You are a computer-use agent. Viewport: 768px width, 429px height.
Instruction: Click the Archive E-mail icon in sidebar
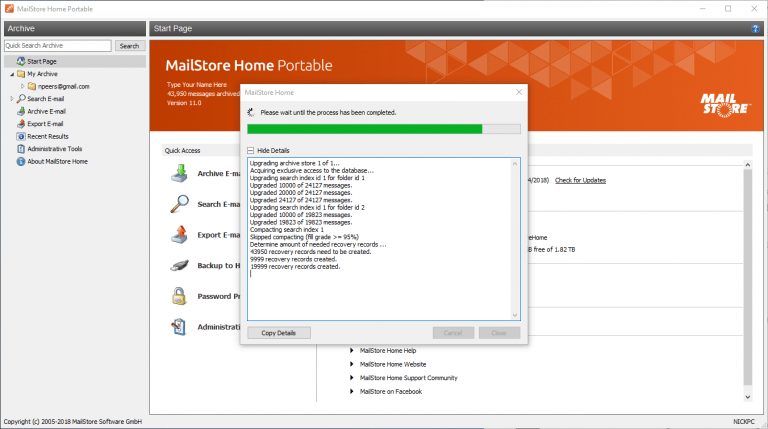21,111
